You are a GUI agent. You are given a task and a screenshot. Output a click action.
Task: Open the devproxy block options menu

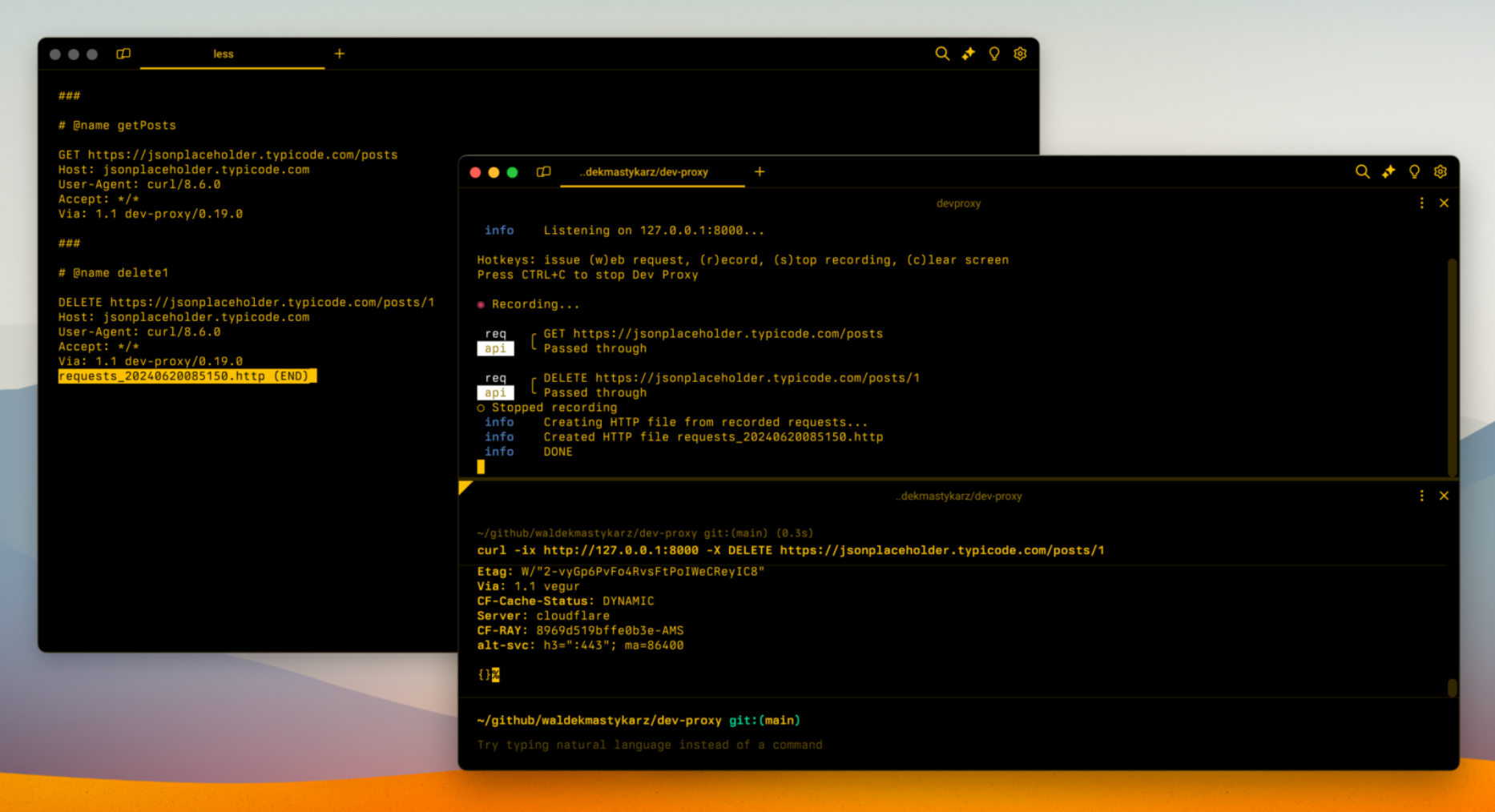(x=1422, y=203)
